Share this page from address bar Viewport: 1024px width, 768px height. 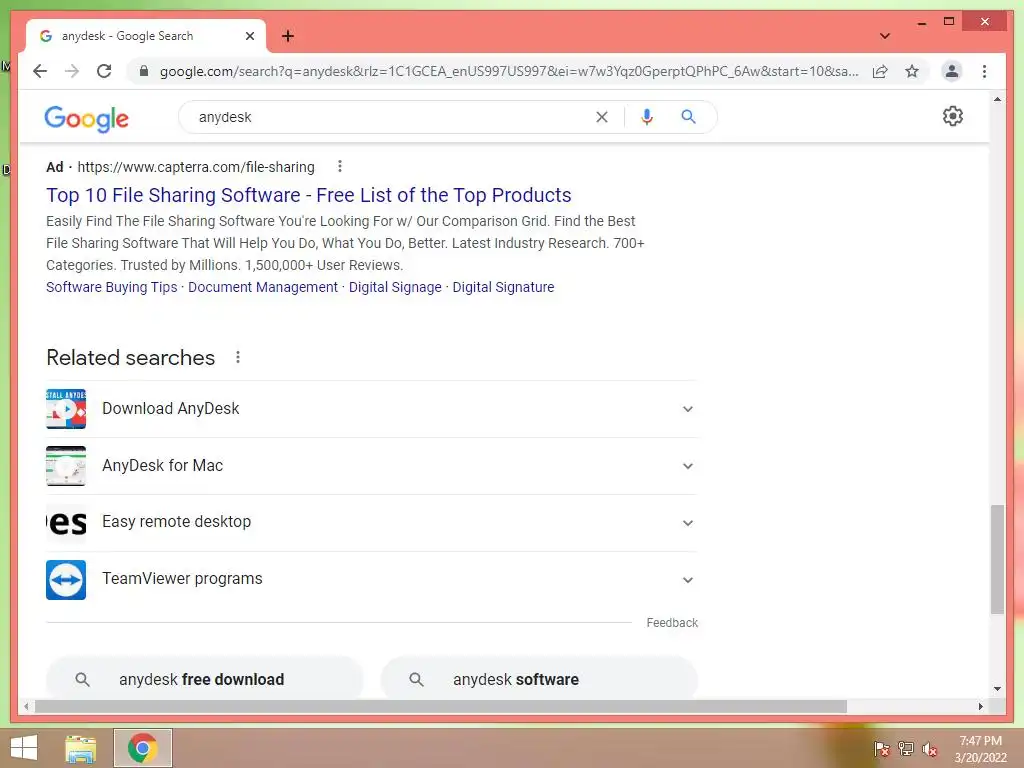click(880, 71)
